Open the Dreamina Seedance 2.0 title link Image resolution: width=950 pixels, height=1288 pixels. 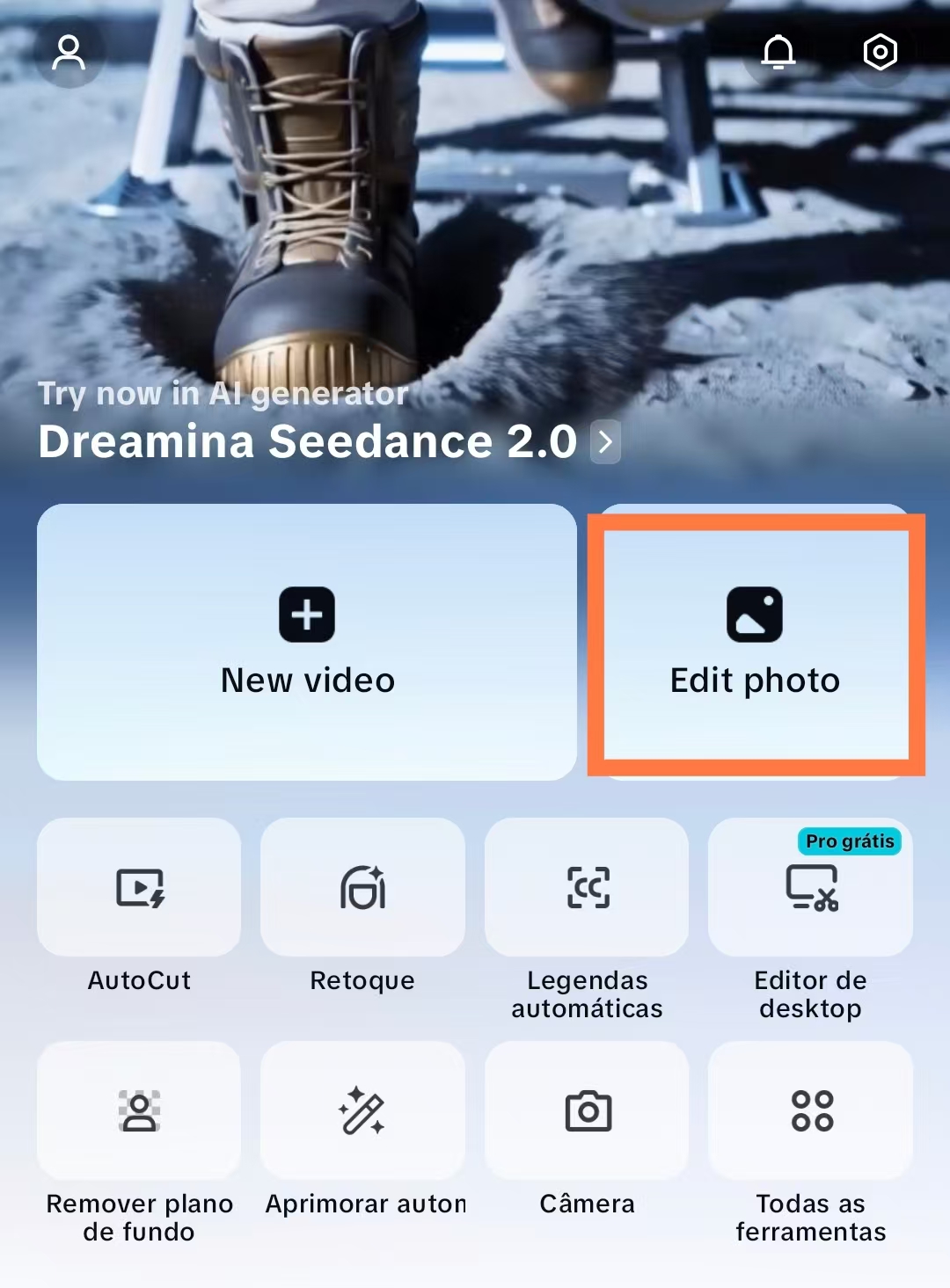click(307, 441)
